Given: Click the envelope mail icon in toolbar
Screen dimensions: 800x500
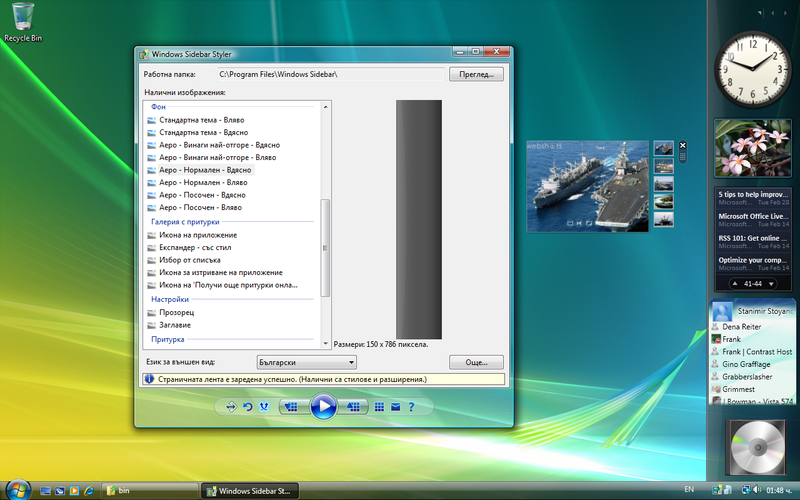Looking at the screenshot, I should click(395, 407).
